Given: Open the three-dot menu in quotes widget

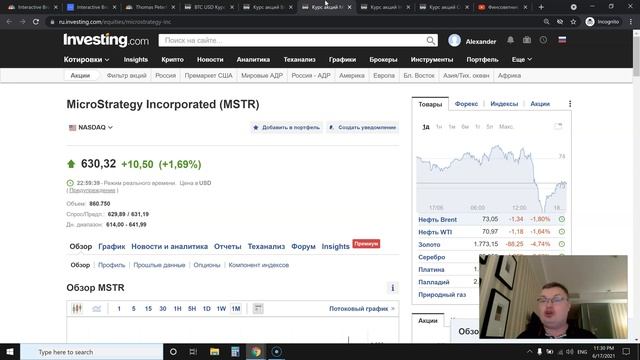Looking at the screenshot, I should (x=570, y=104).
